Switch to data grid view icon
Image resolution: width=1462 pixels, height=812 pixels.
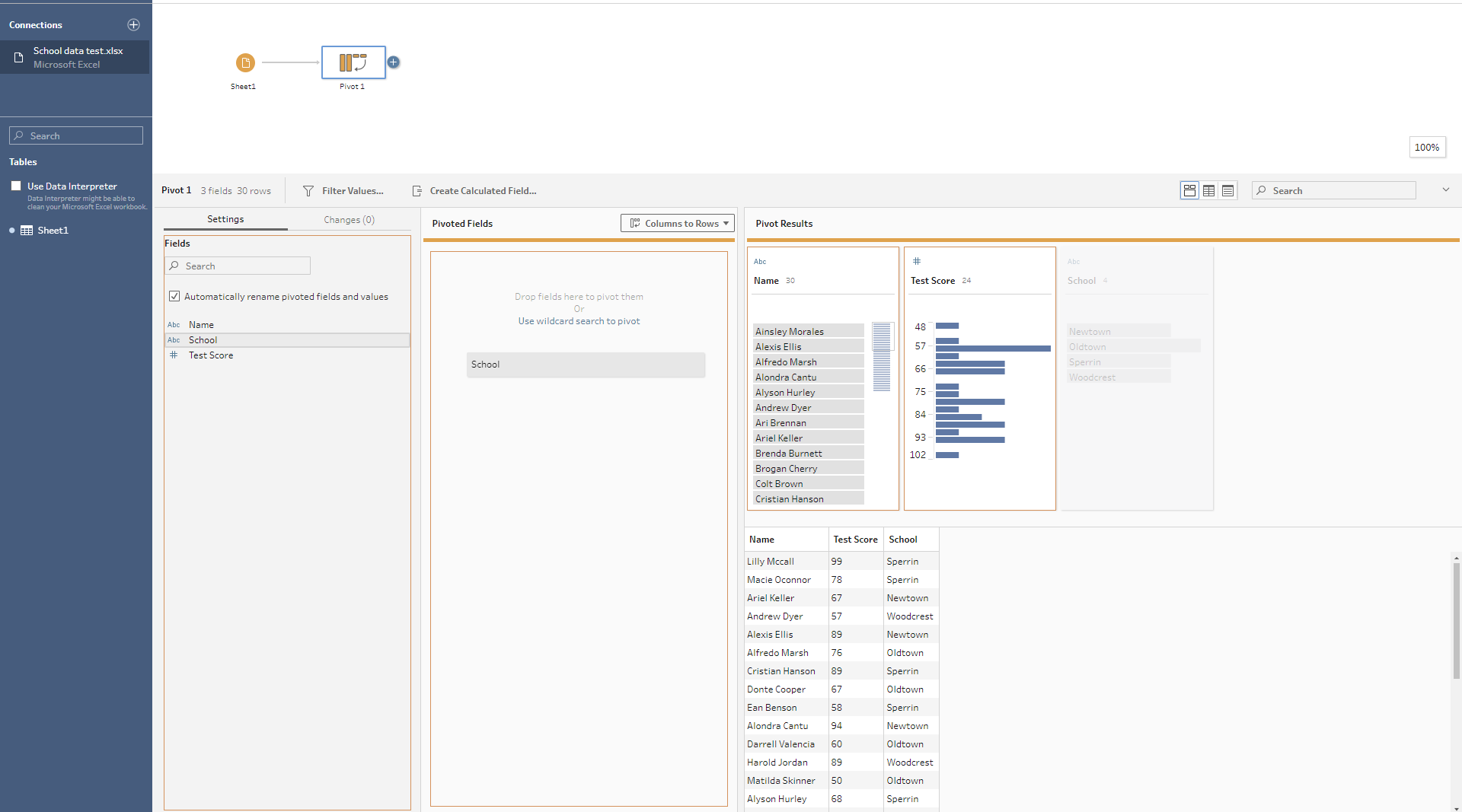pyautogui.click(x=1208, y=191)
